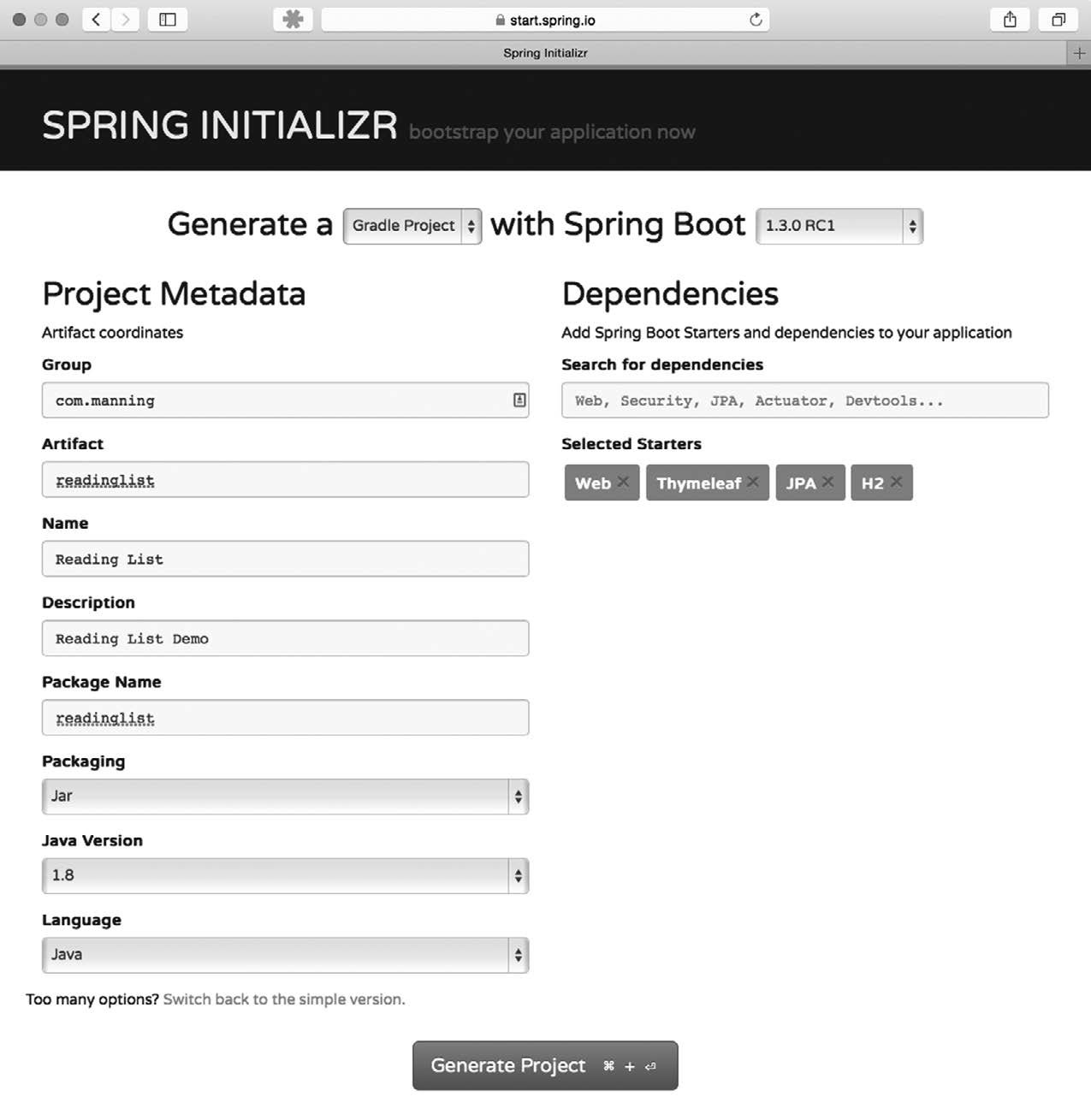Open the Safari share menu
The width and height of the screenshot is (1091, 1120).
[1010, 20]
